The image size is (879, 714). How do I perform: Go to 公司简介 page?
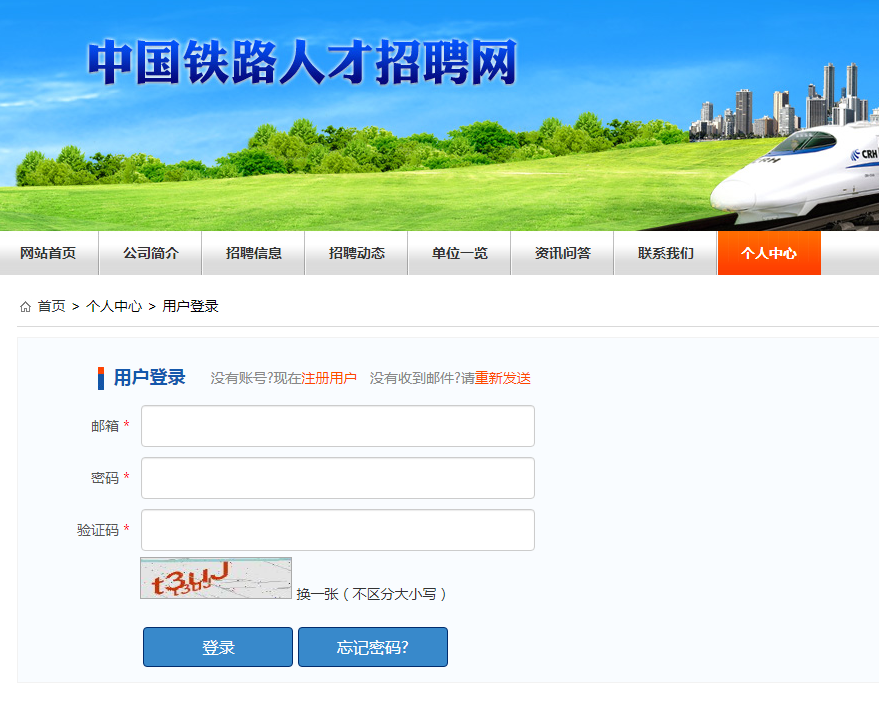point(151,253)
